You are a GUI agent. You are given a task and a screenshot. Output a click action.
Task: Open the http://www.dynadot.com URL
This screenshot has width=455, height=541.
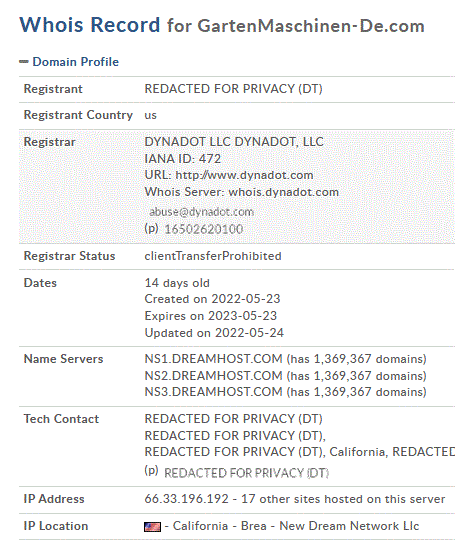(244, 175)
